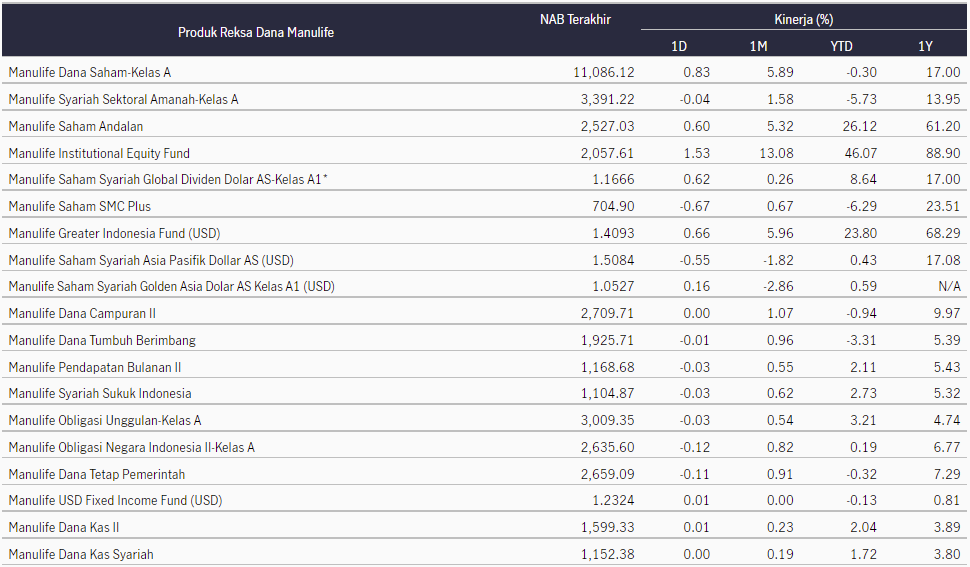This screenshot has width=970, height=567.
Task: Click the 1M value -2.86
Action: [x=778, y=287]
